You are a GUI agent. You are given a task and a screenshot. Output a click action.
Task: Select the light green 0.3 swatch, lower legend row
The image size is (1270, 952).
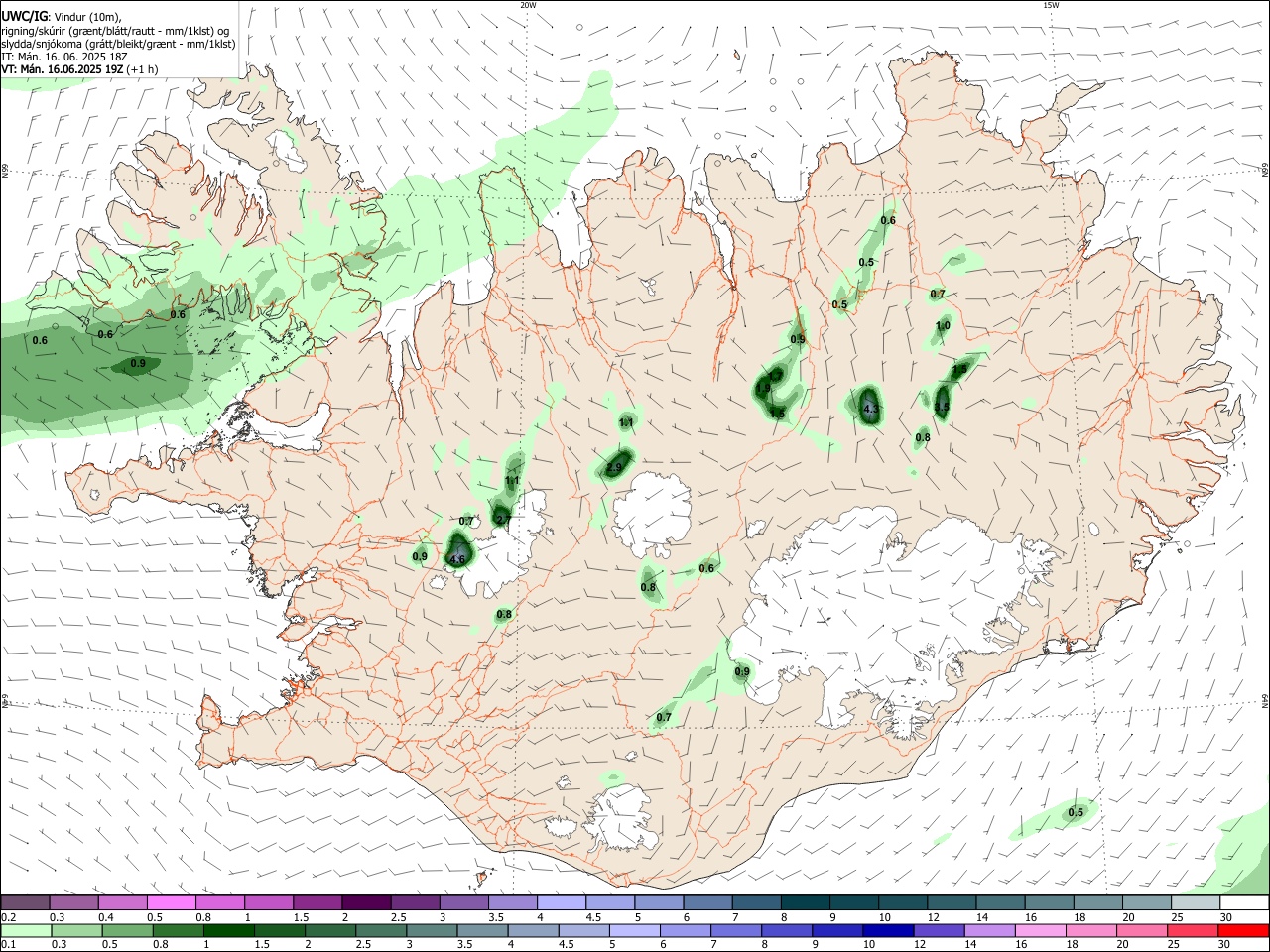point(75,931)
